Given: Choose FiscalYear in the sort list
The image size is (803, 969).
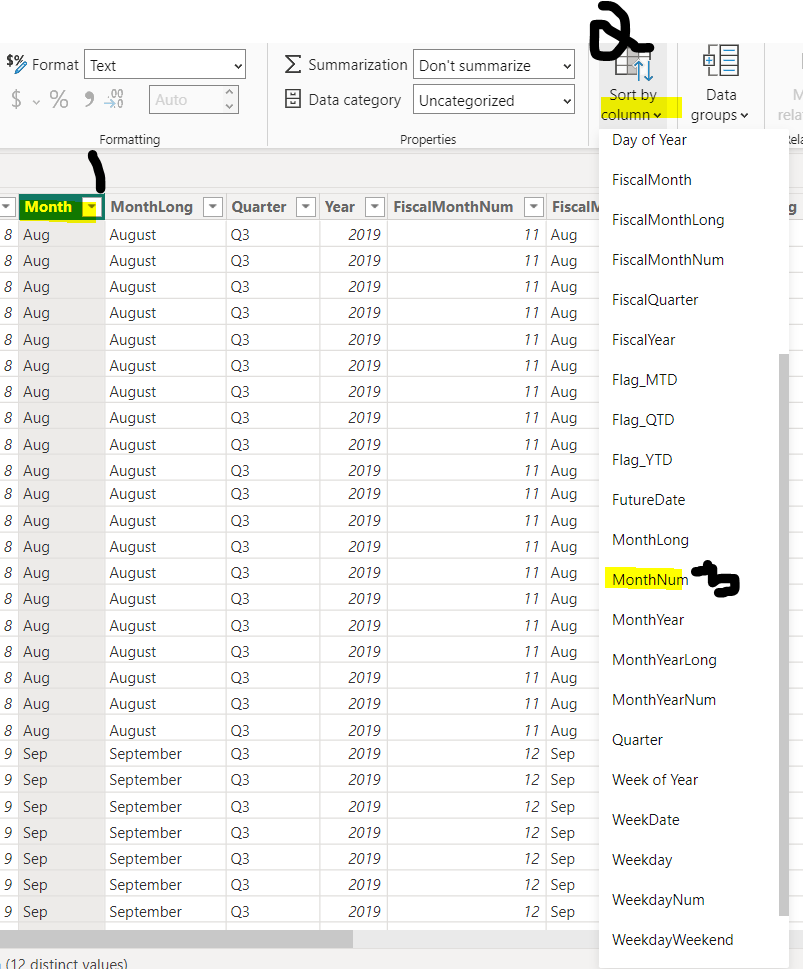Looking at the screenshot, I should pos(644,340).
